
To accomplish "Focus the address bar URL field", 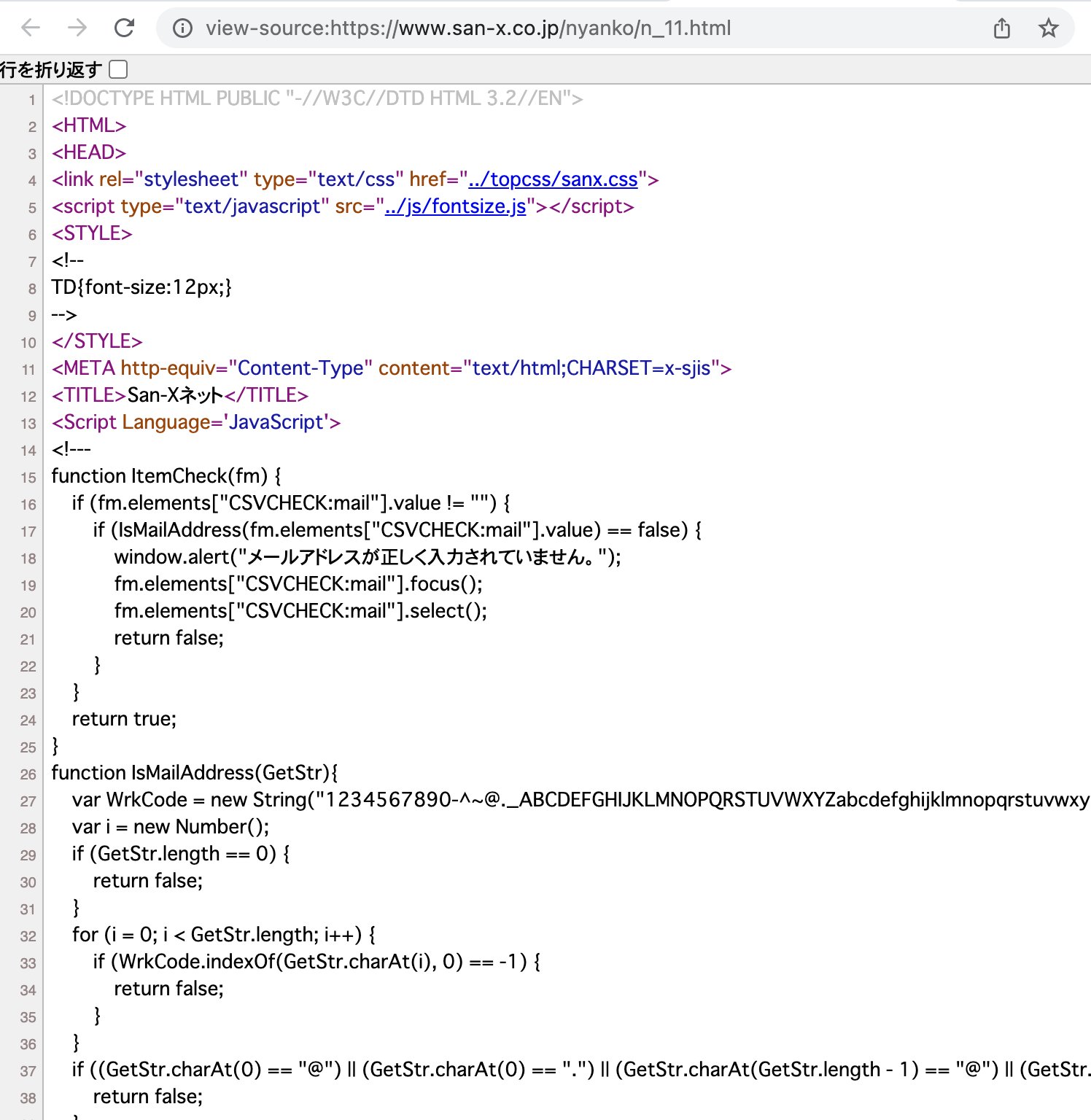I will (x=468, y=28).
